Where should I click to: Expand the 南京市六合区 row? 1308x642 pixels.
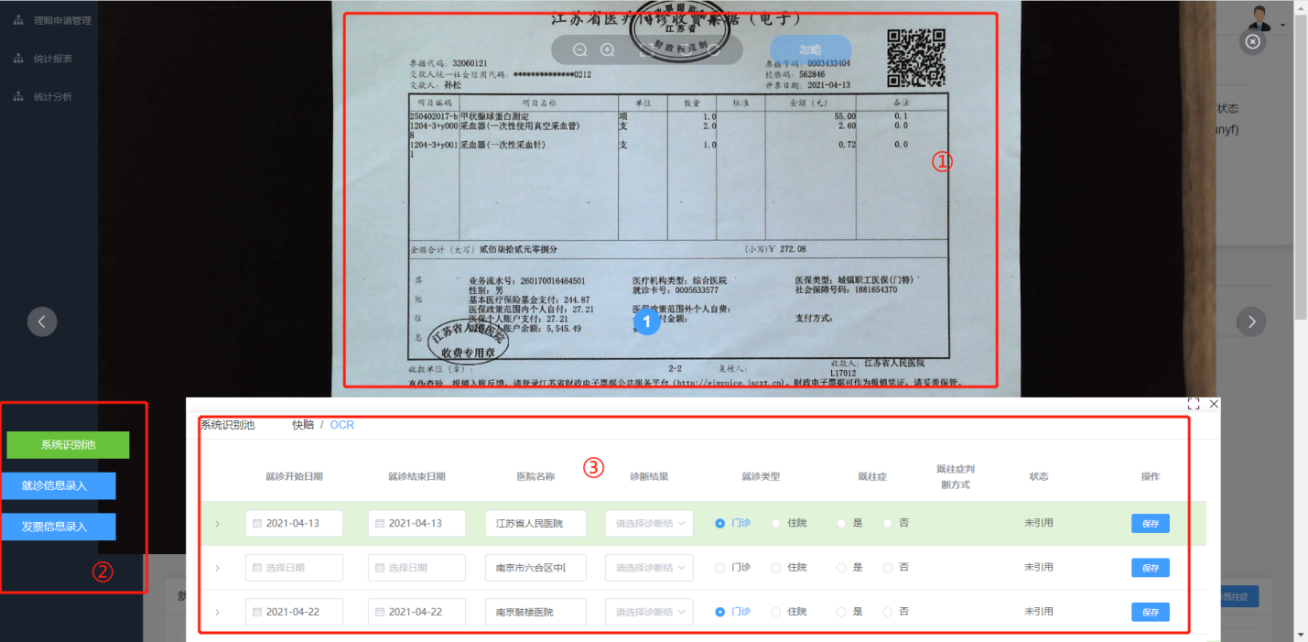tap(217, 568)
